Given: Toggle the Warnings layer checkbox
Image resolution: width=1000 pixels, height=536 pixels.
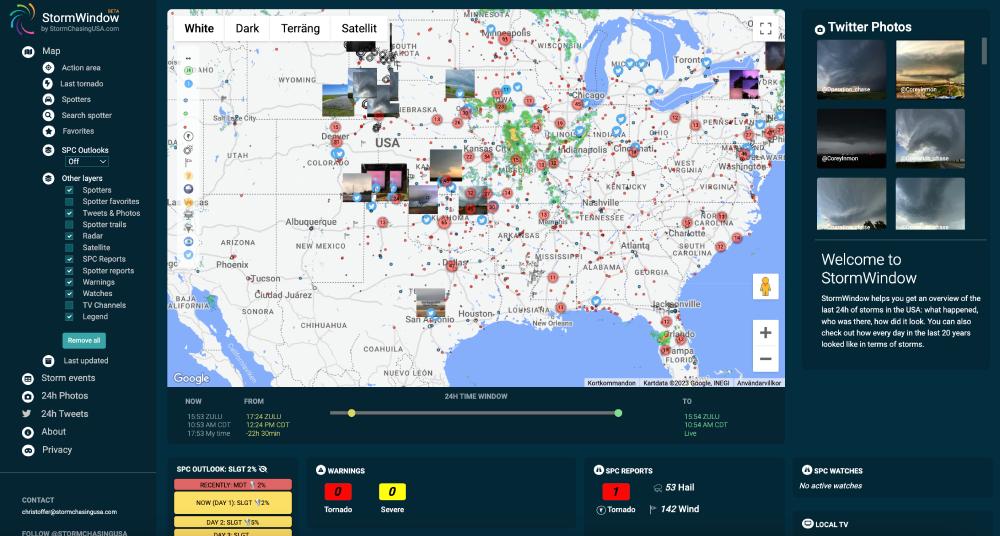Looking at the screenshot, I should (x=69, y=282).
